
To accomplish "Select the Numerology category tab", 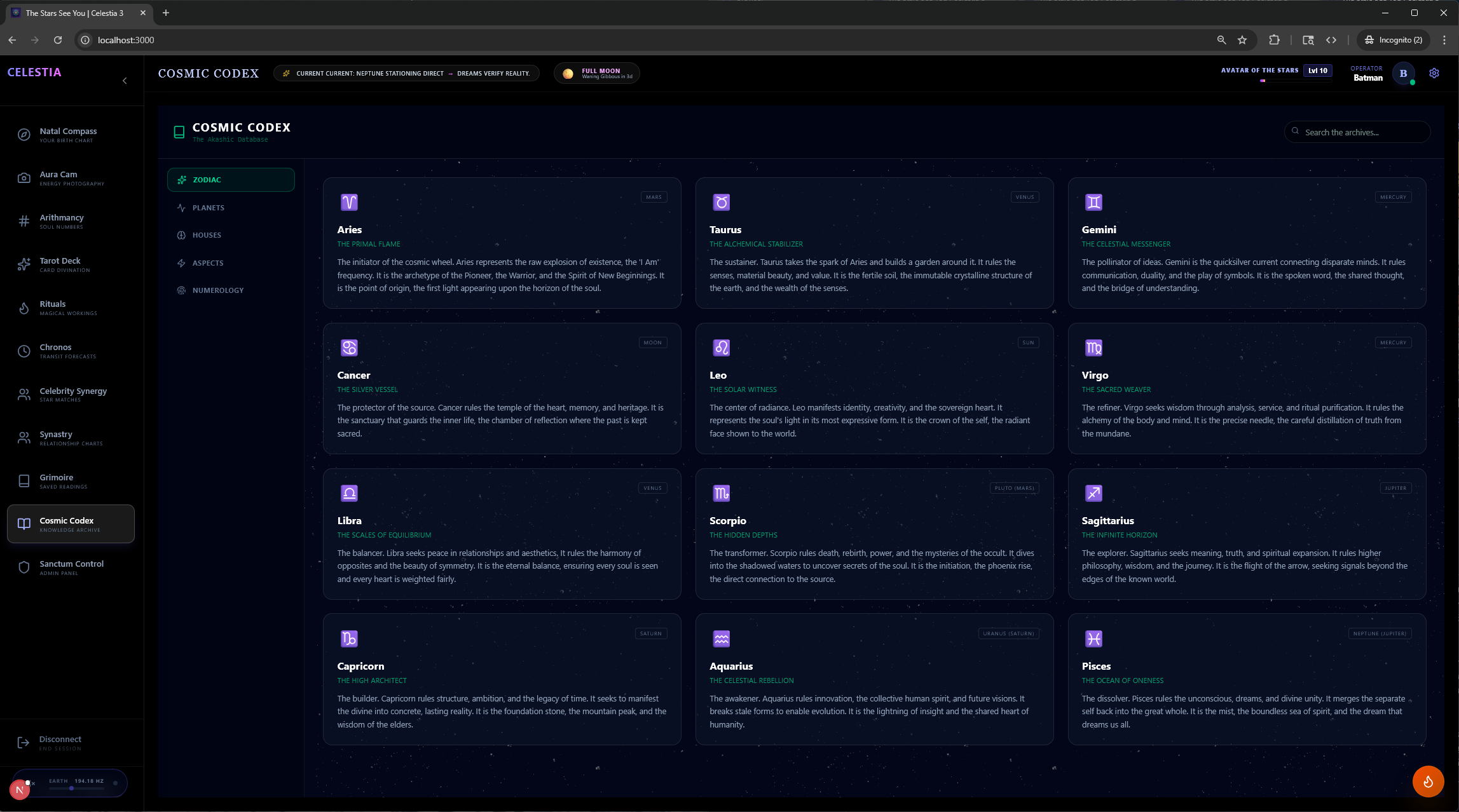I will [x=217, y=290].
